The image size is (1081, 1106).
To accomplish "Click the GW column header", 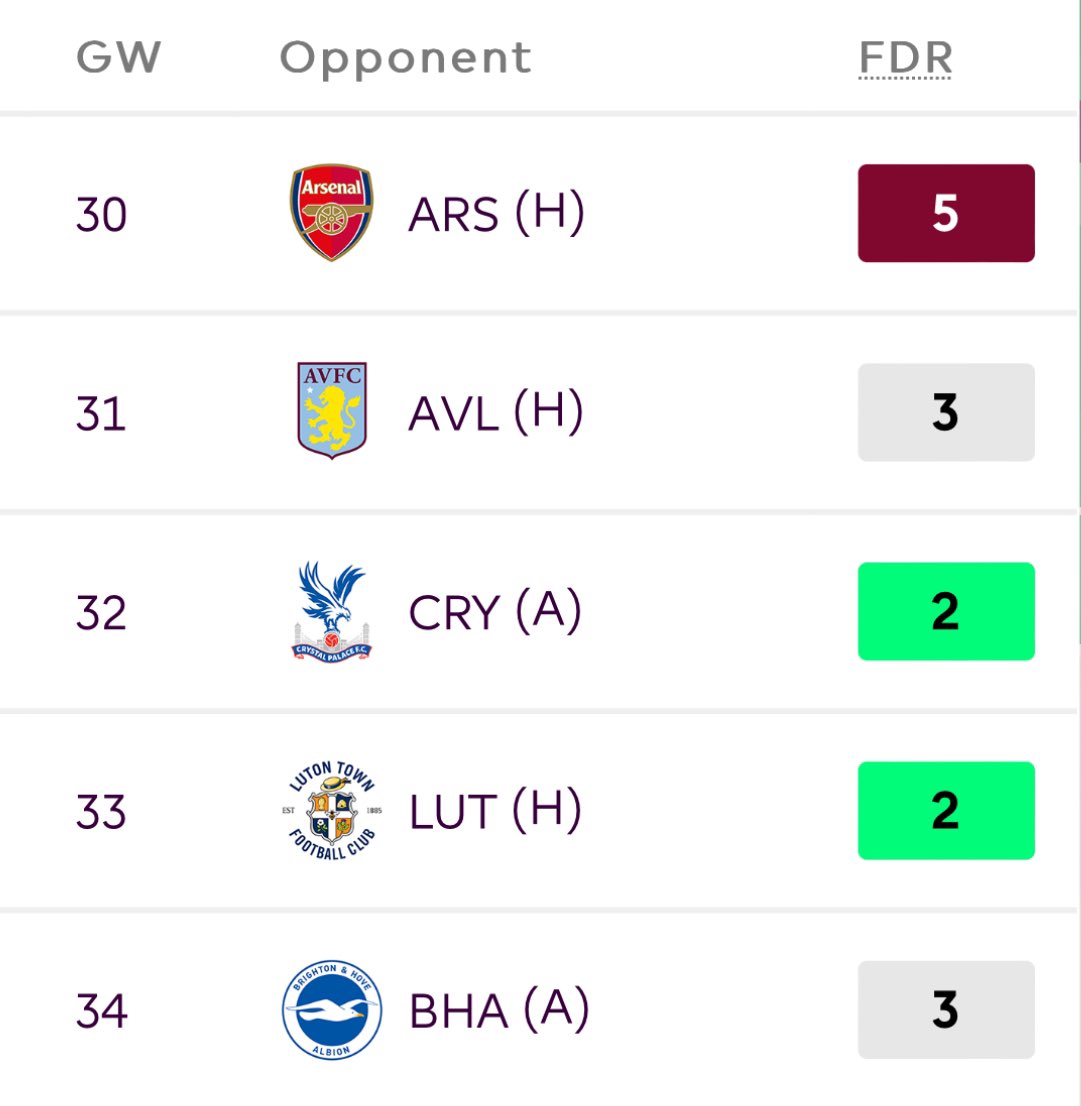I will tap(118, 56).
